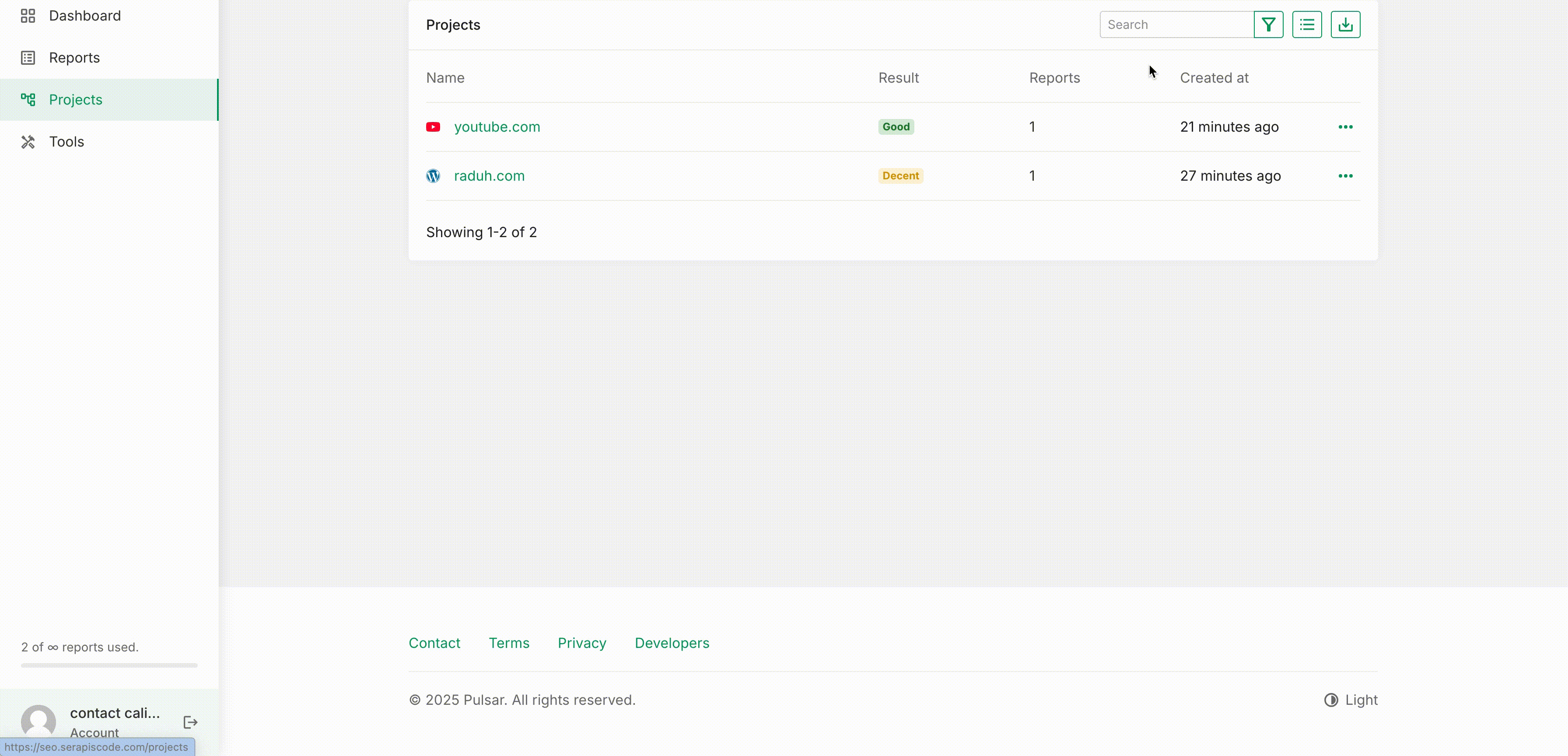
Task: Click '2 of ∞ reports used.' text
Action: [80, 647]
